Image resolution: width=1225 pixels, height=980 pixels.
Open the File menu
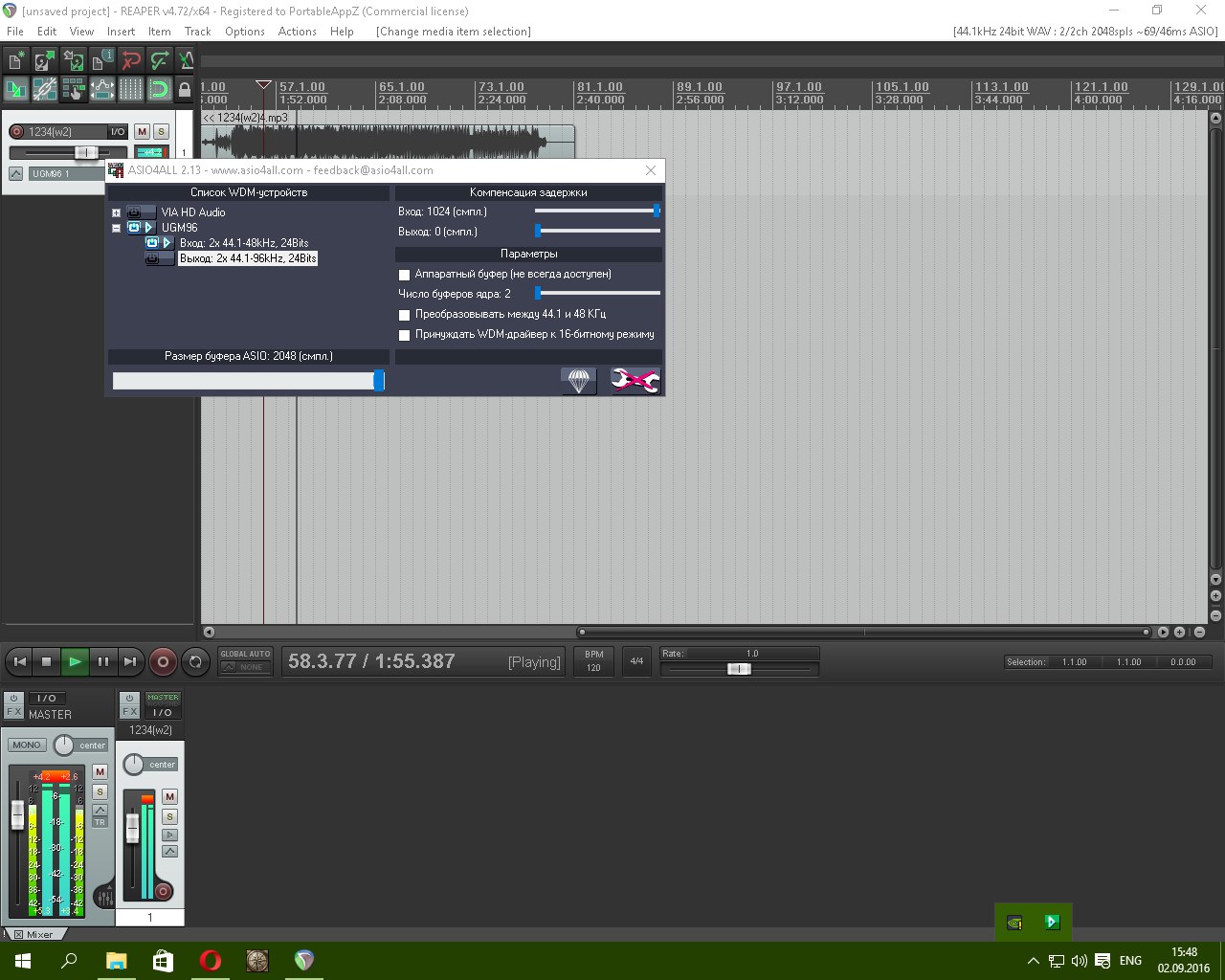coord(15,32)
